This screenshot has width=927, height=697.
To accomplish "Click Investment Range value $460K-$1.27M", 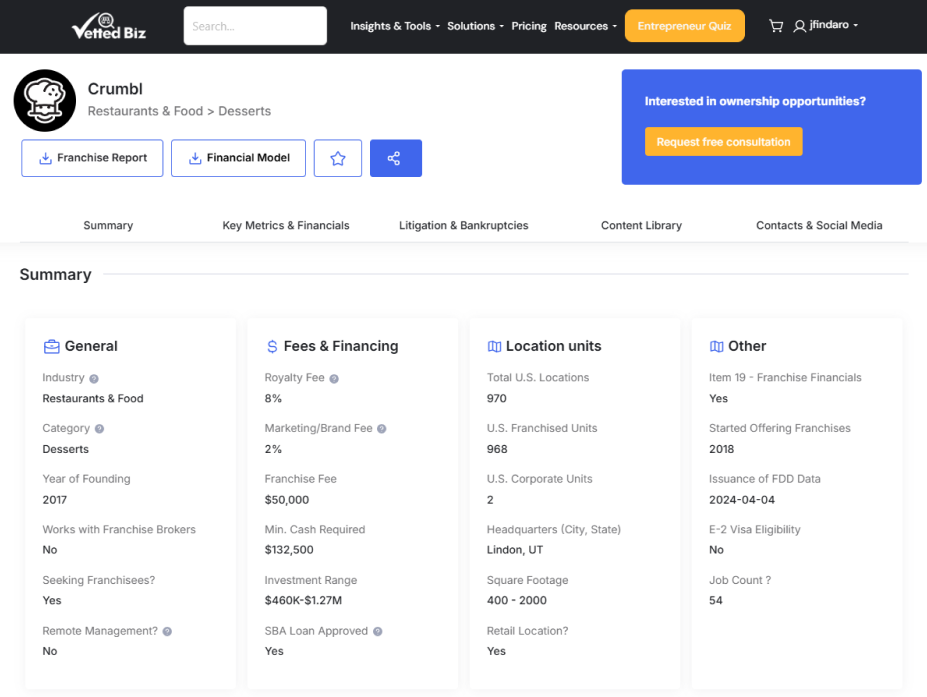I will click(x=303, y=601).
